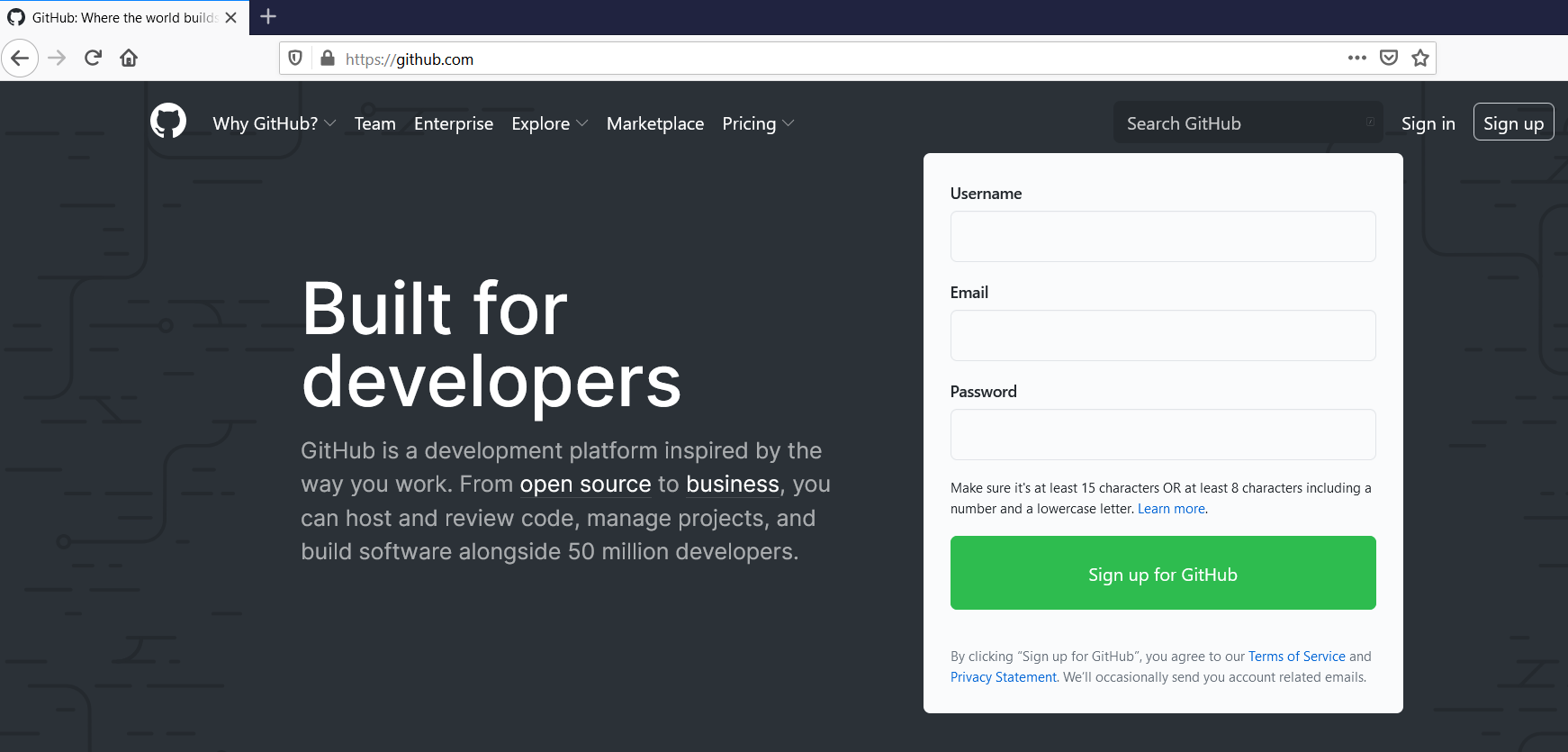Bookmark this page with the star icon

(1420, 58)
